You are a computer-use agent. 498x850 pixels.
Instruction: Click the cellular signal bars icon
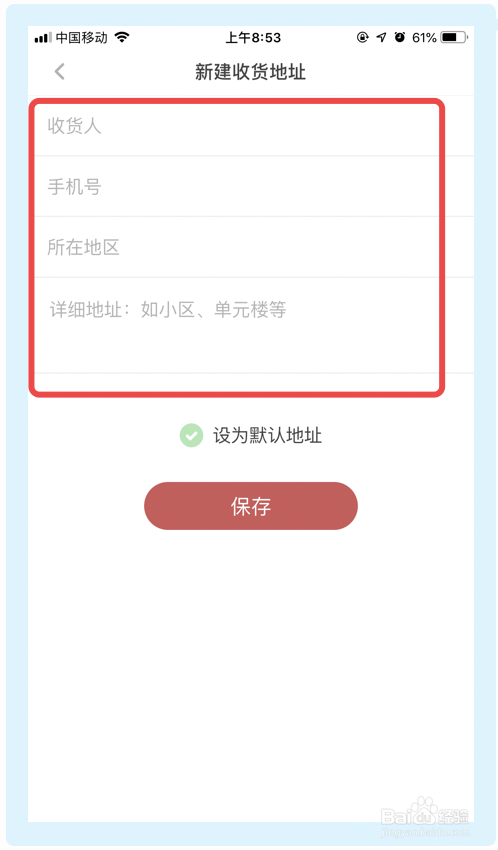tap(43, 37)
